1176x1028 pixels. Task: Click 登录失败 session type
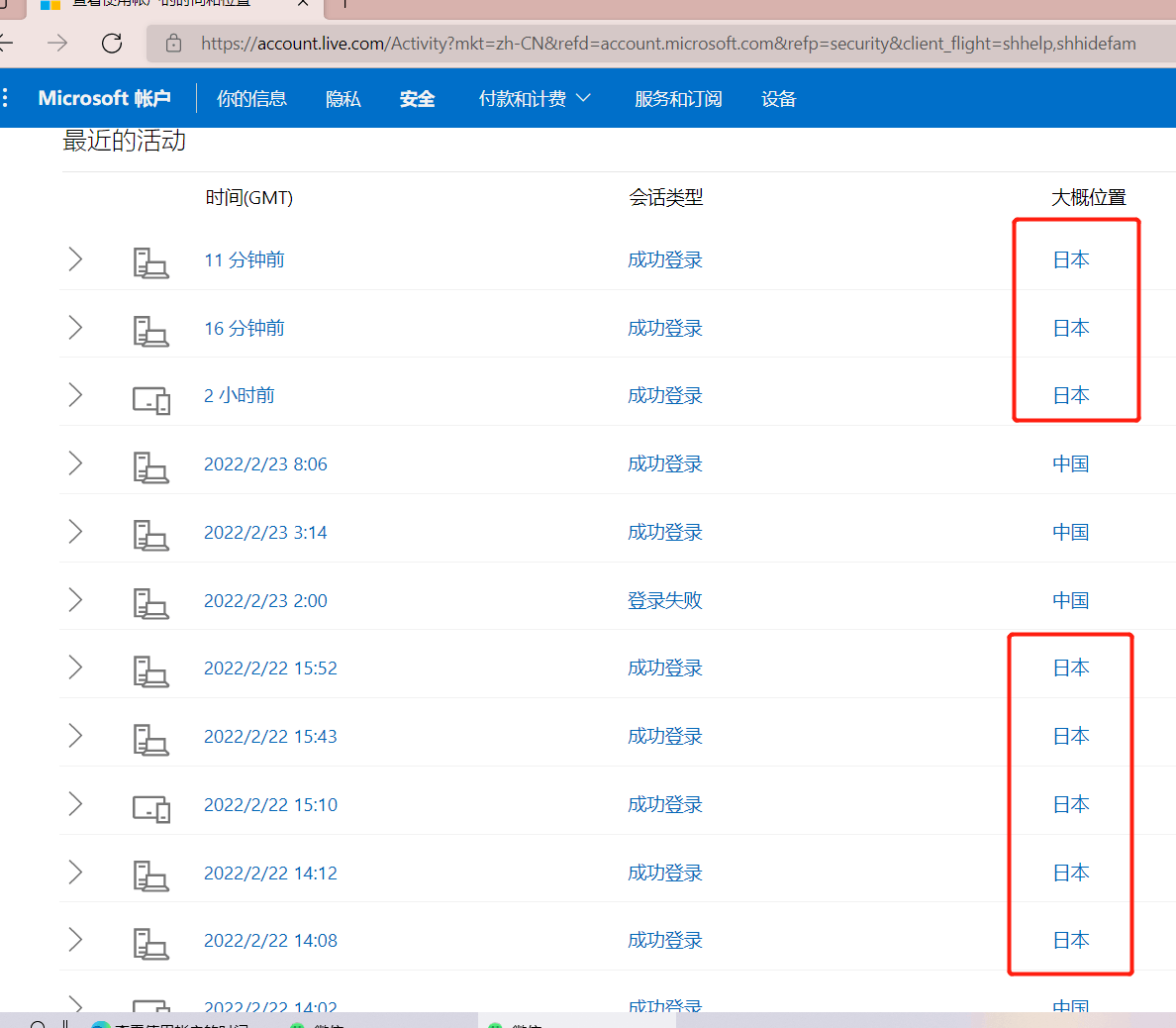point(664,600)
